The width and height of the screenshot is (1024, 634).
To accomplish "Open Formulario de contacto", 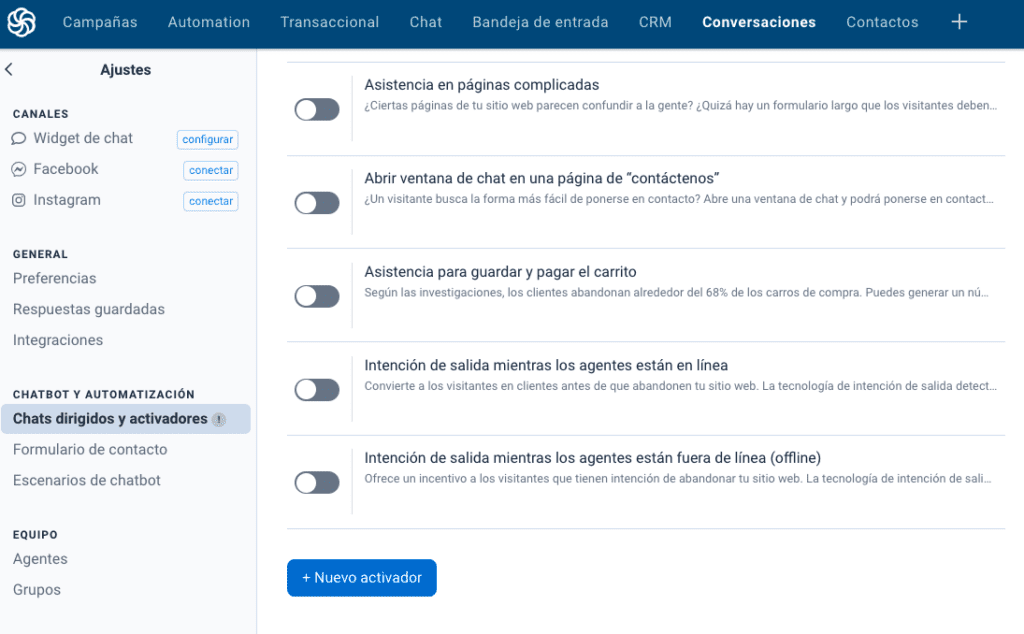I will click(x=90, y=449).
